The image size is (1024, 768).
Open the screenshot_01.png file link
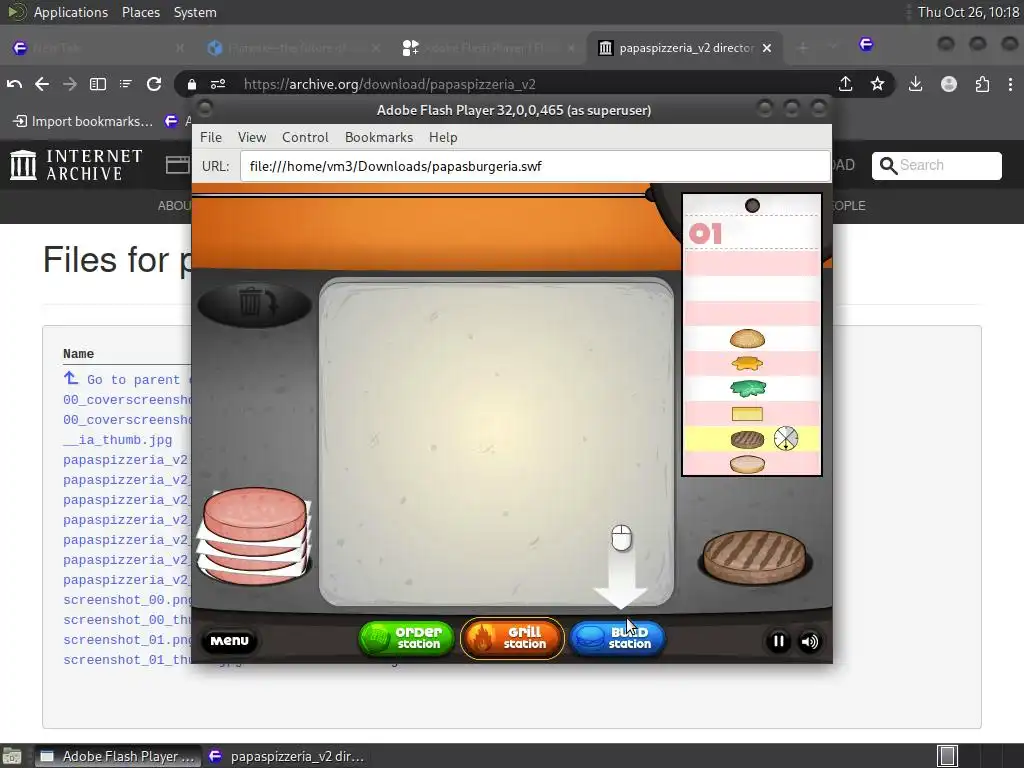(127, 640)
